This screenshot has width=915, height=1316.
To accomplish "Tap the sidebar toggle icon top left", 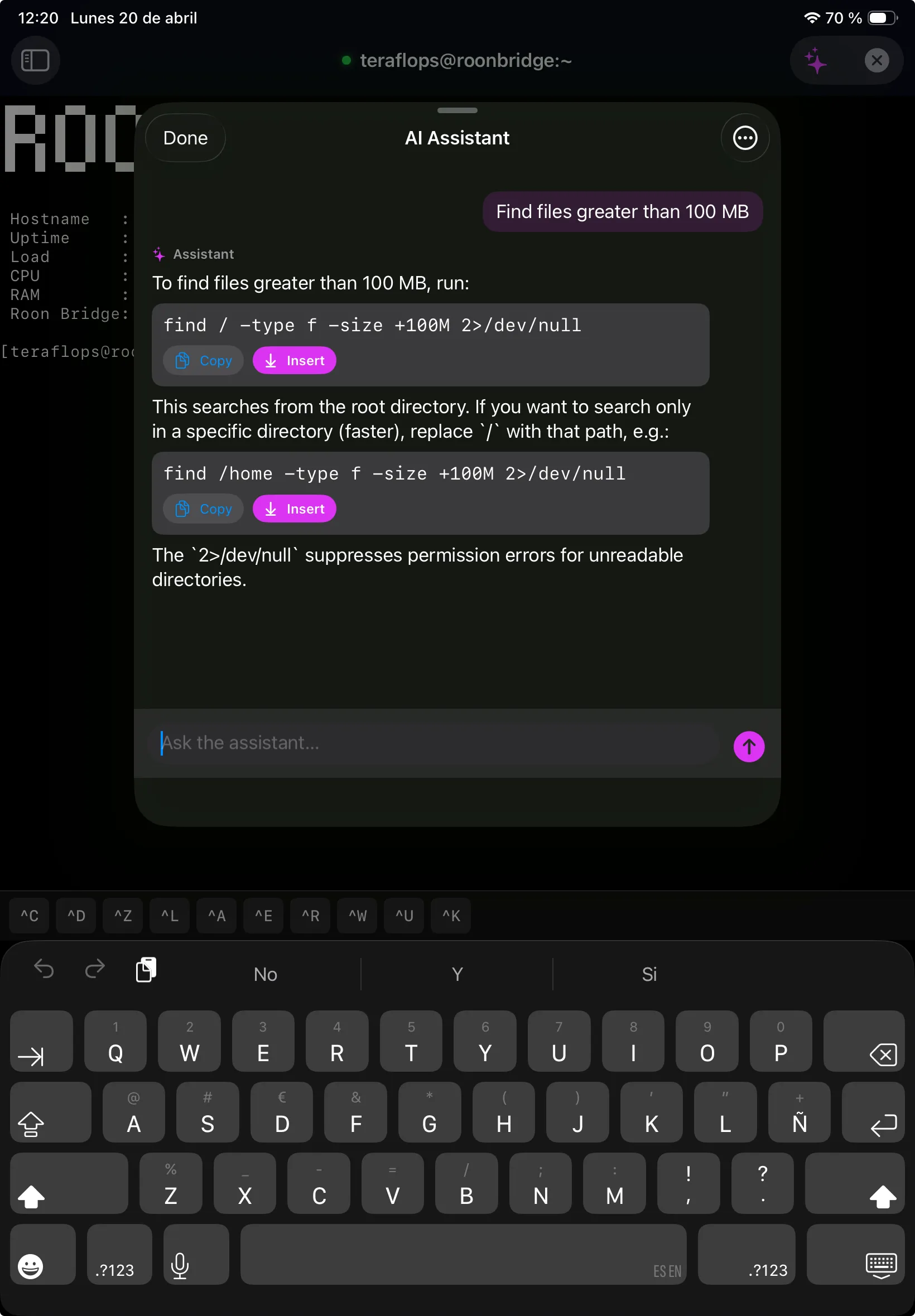I will click(x=36, y=60).
